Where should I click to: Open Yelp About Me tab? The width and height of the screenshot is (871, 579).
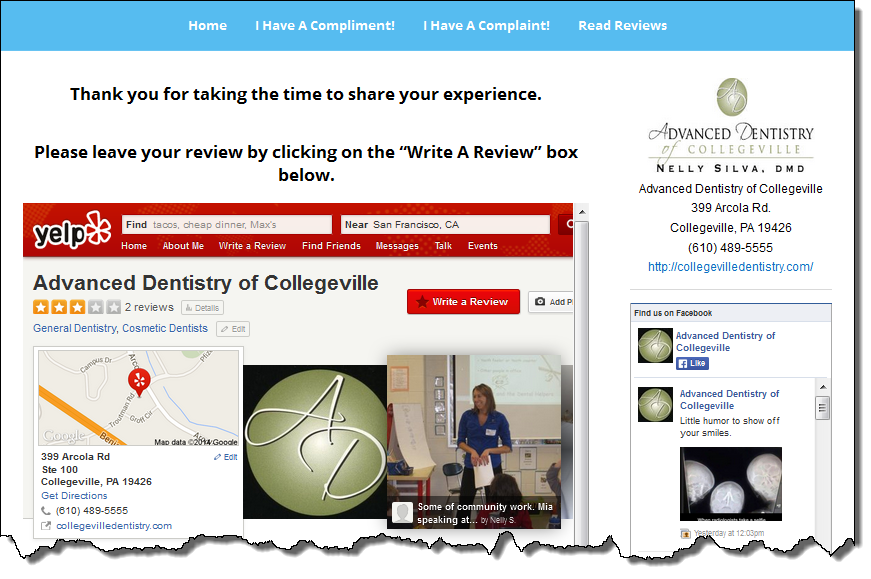click(x=183, y=246)
